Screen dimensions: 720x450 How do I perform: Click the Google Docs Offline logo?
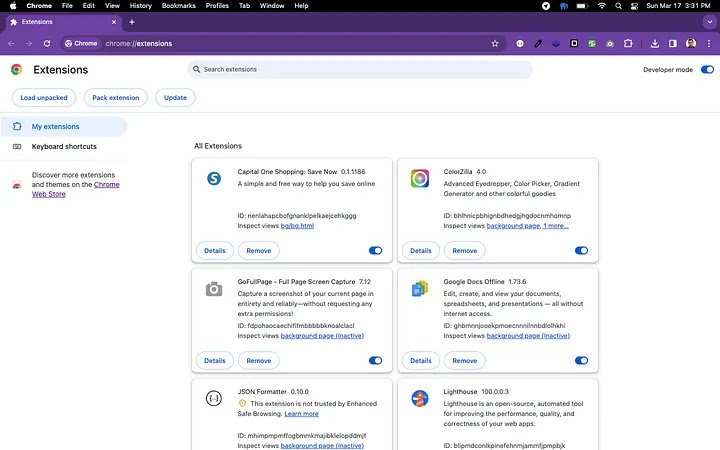click(x=420, y=288)
